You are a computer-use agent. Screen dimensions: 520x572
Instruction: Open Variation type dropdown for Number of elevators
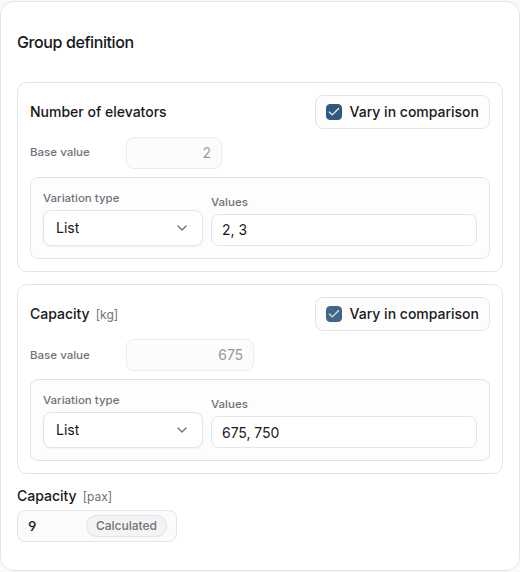tap(123, 228)
